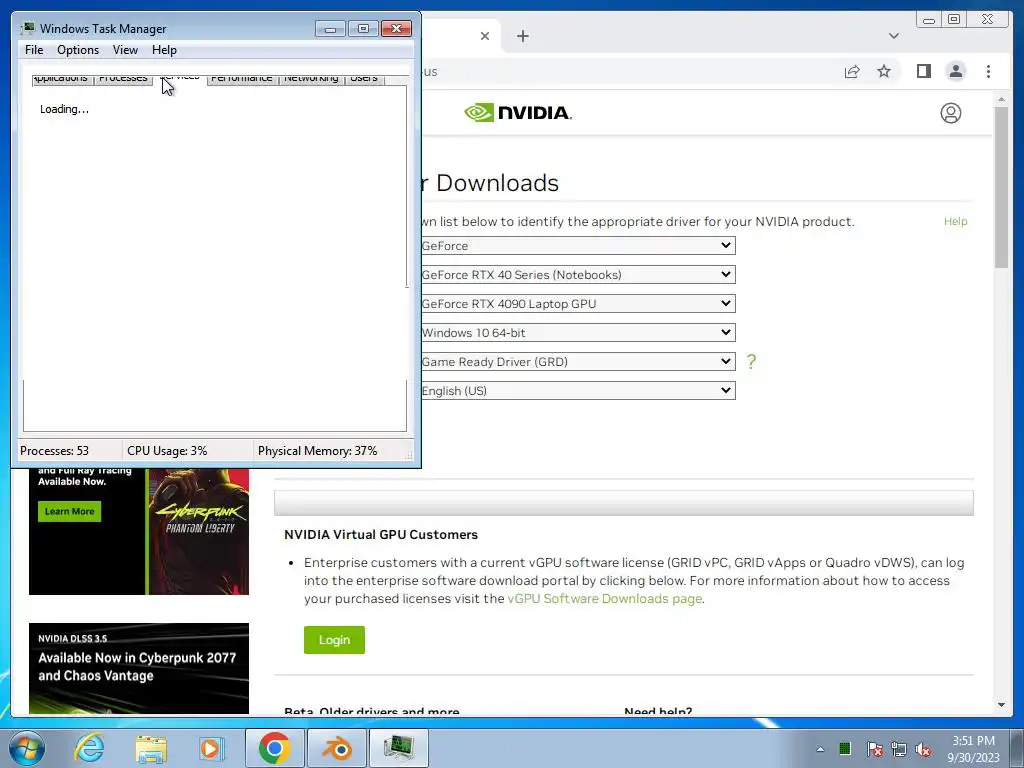Click green CPU meter tray icon

pos(845,748)
